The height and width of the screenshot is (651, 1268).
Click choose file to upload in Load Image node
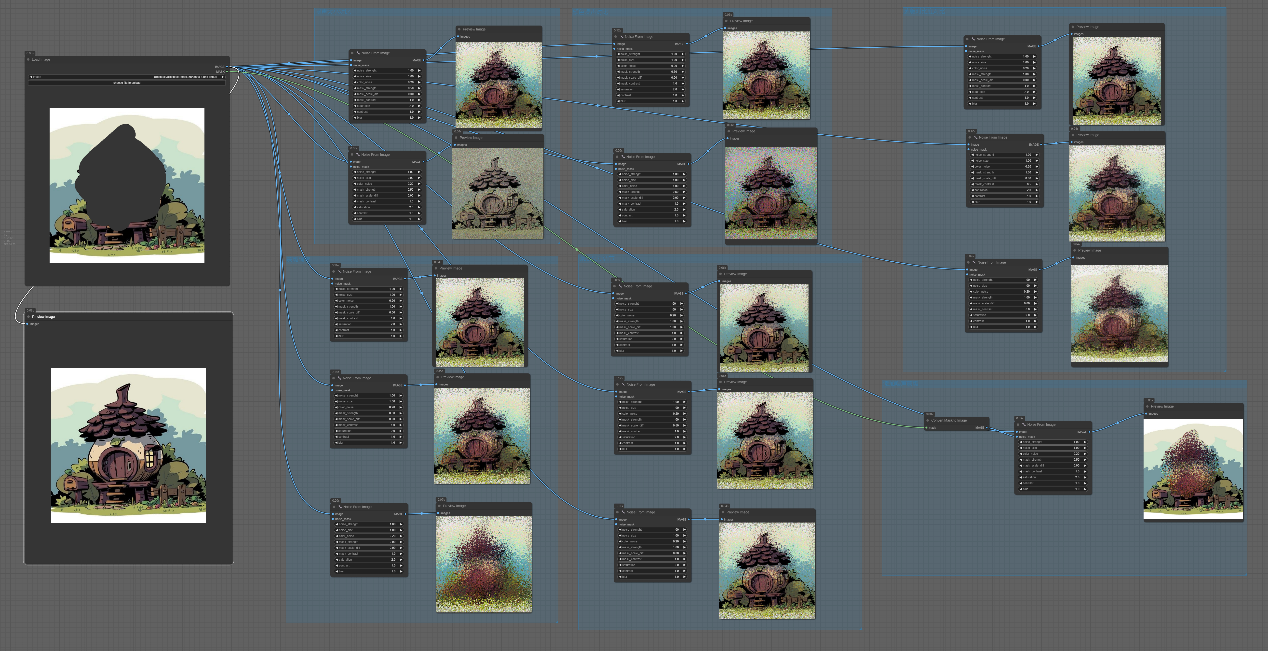[126, 84]
